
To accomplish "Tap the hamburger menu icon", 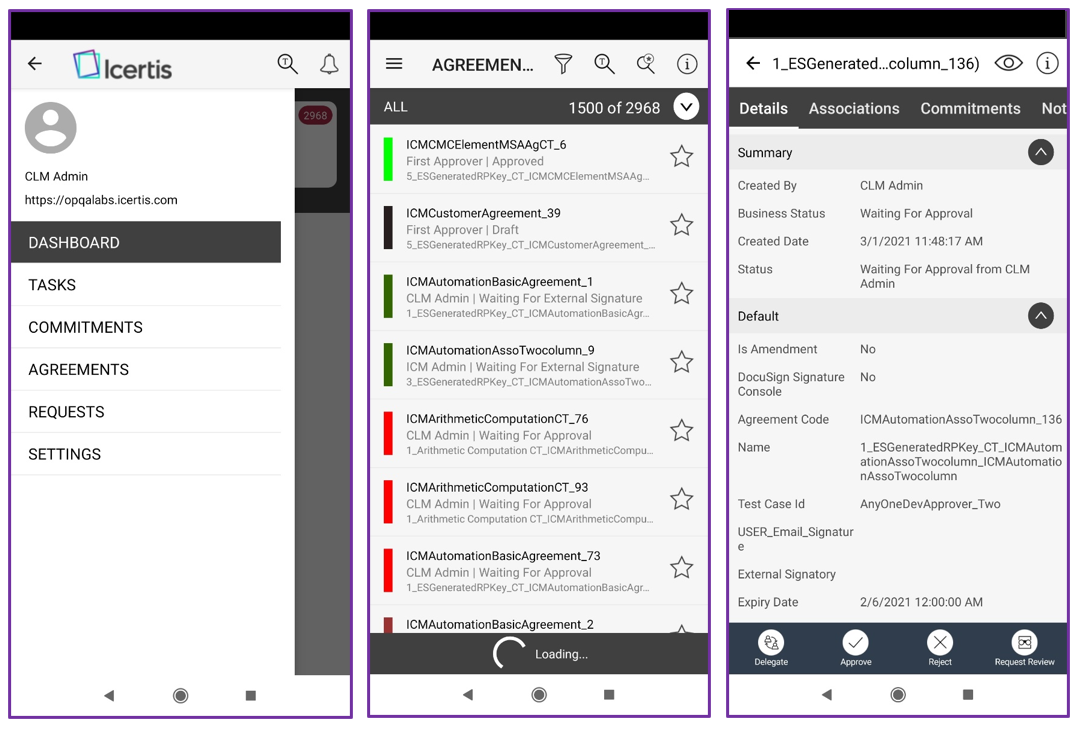I will point(394,64).
